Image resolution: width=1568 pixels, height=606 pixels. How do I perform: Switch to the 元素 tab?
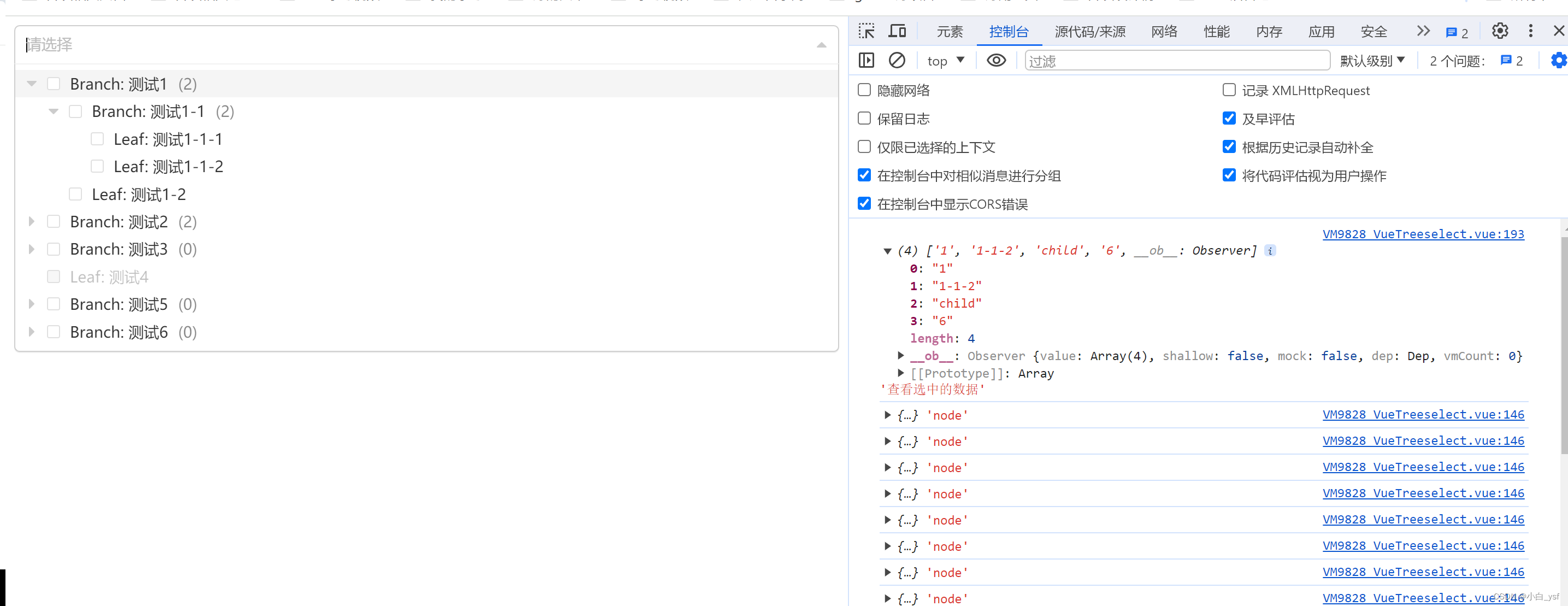coord(950,32)
